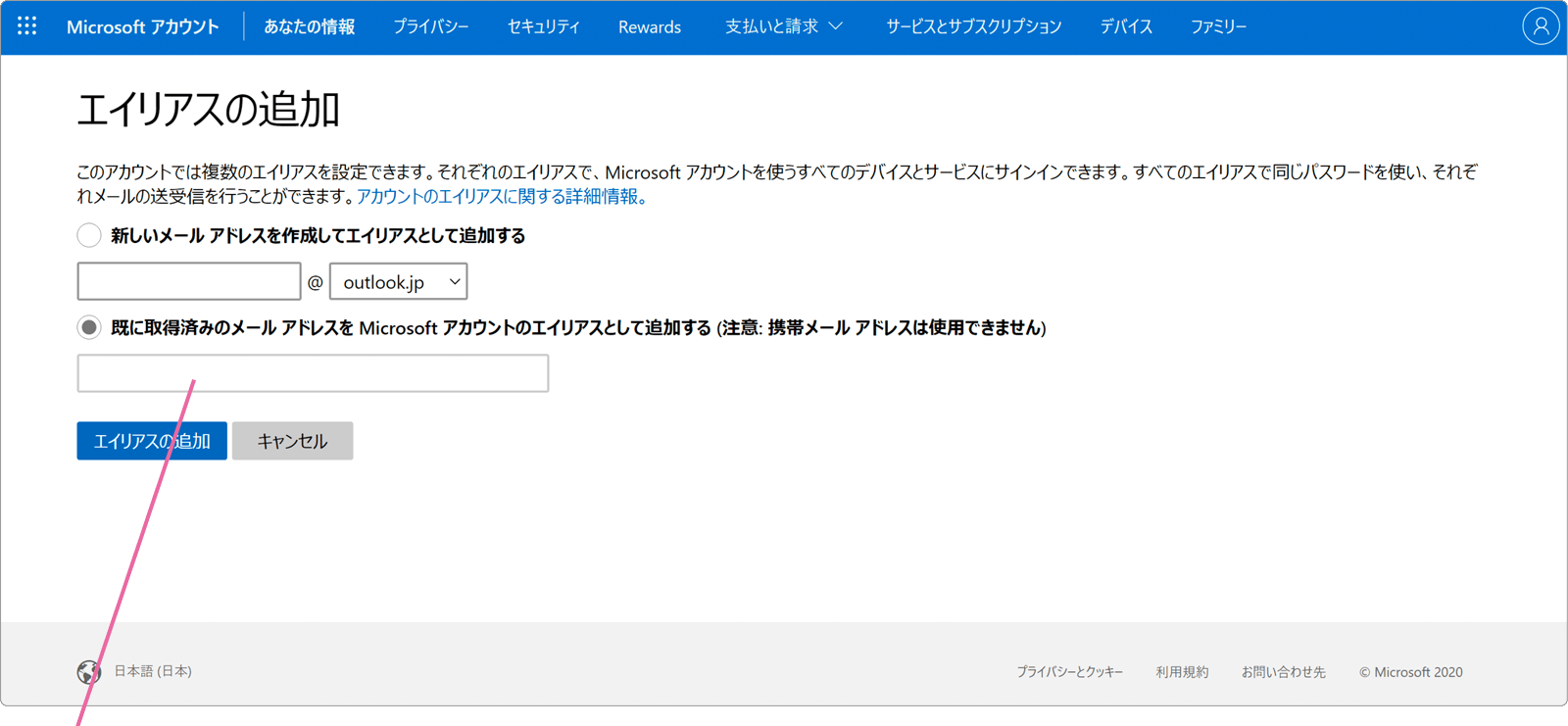Go to Microsoft アカウント home
Screen dimensions: 1568x726
coord(142,26)
